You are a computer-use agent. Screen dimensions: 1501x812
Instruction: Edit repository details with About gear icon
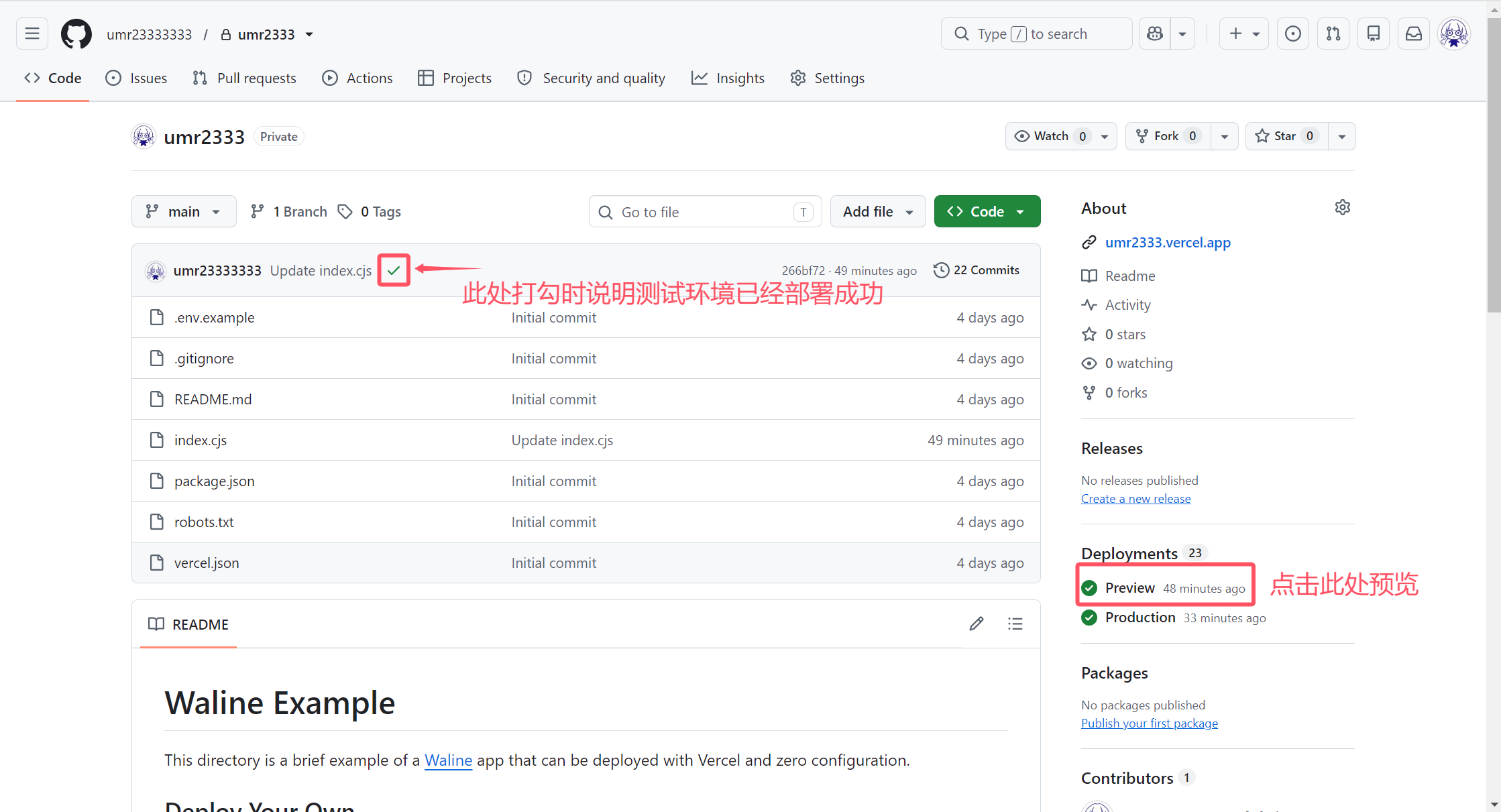click(x=1342, y=208)
